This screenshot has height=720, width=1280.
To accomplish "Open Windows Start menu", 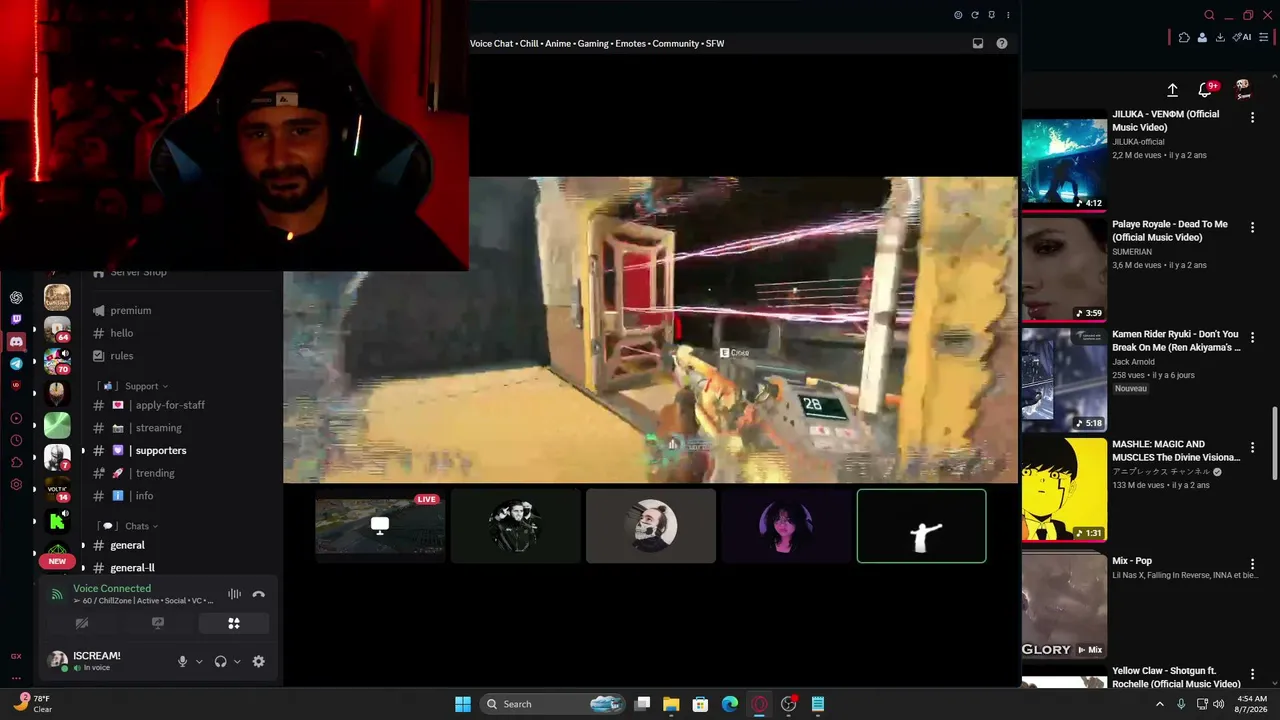I will point(463,704).
